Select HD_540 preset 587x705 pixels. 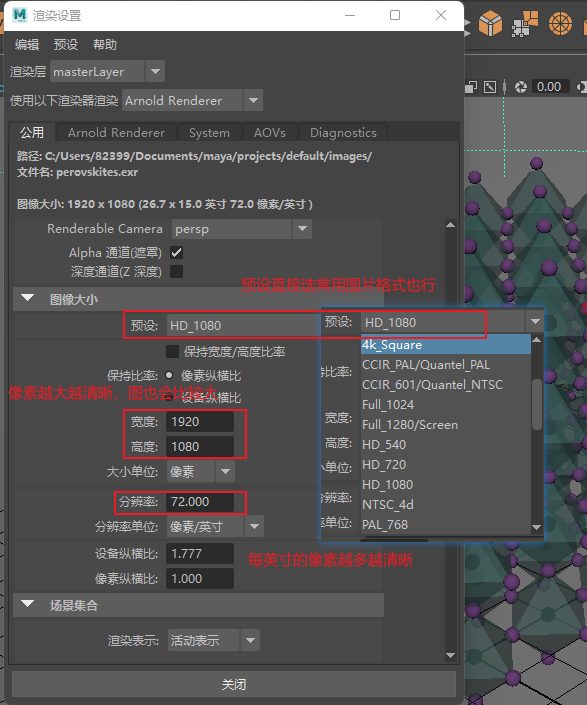[446, 445]
